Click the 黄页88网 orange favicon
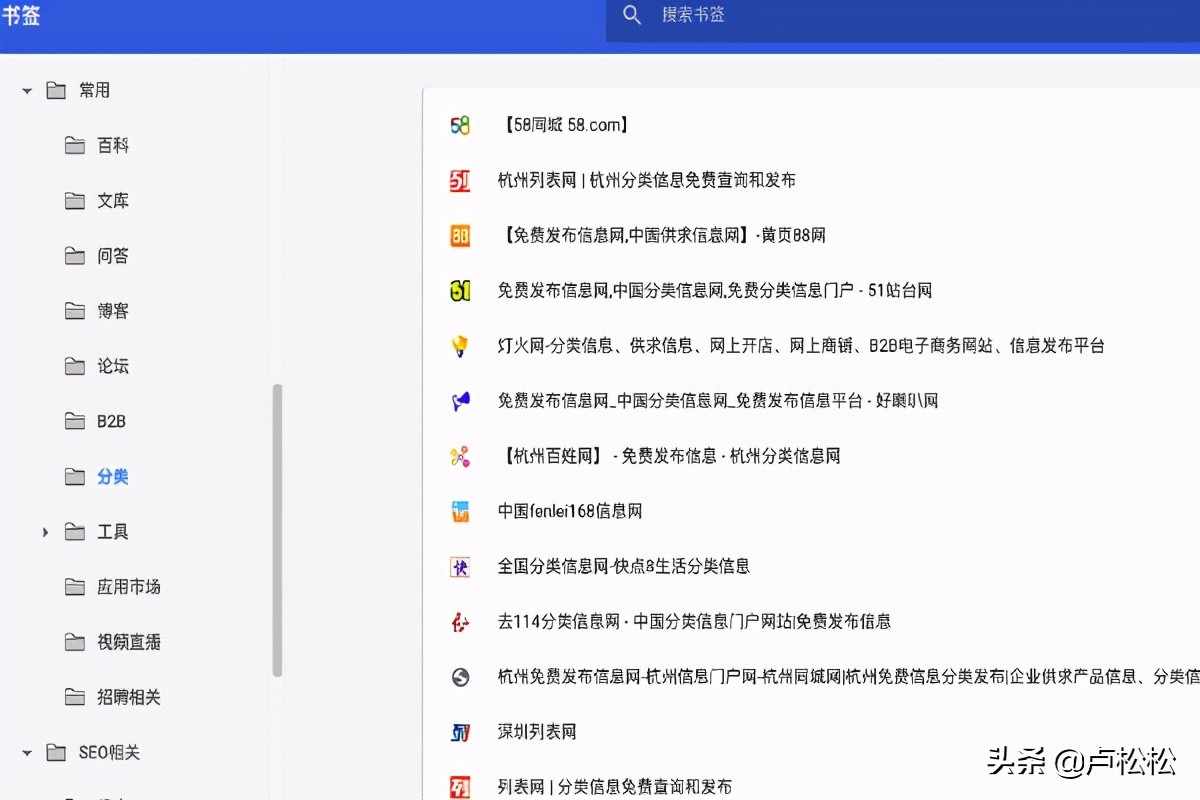Screen dimensions: 1200x800 (x=460, y=235)
